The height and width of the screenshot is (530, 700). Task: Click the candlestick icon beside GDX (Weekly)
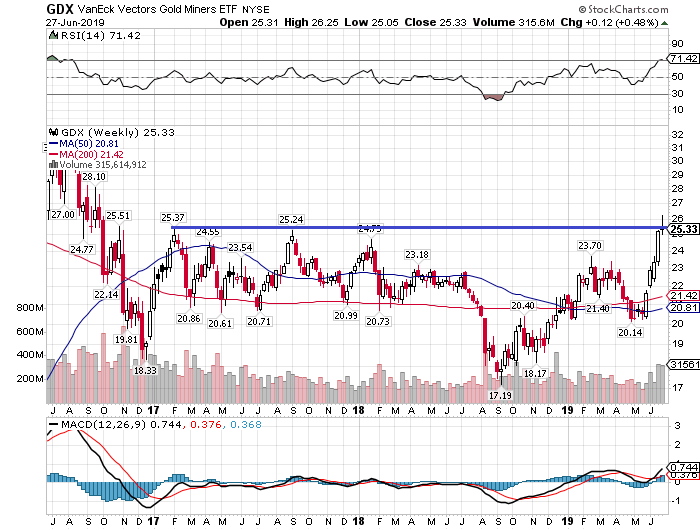[54, 132]
